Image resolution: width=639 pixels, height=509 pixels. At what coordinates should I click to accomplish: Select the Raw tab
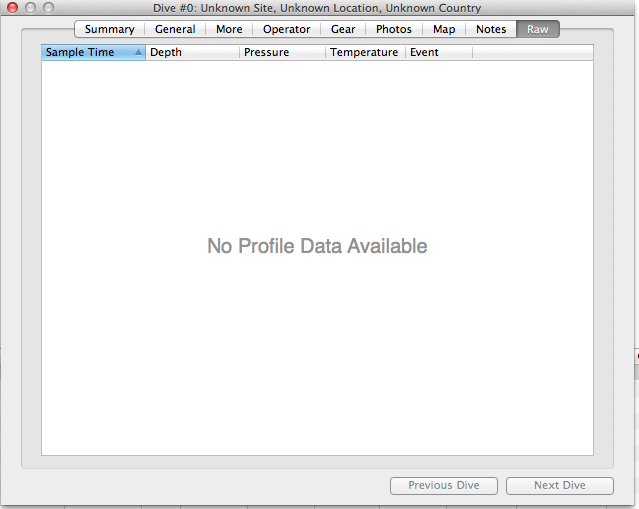(x=538, y=29)
